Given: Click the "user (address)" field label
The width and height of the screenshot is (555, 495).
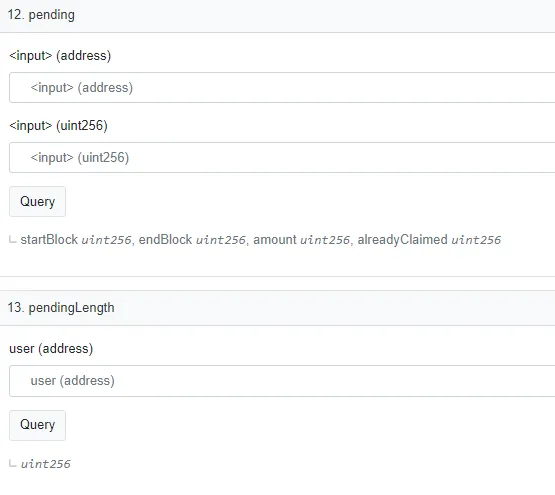Looking at the screenshot, I should [x=51, y=349].
